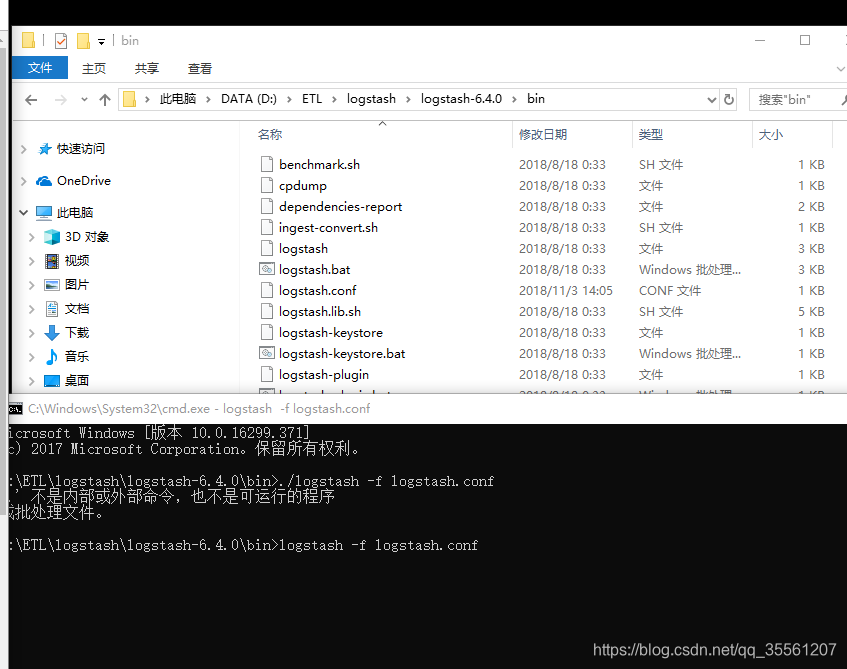This screenshot has width=847, height=669.
Task: Click the 3D 对象 folder icon
Action: (x=52, y=237)
